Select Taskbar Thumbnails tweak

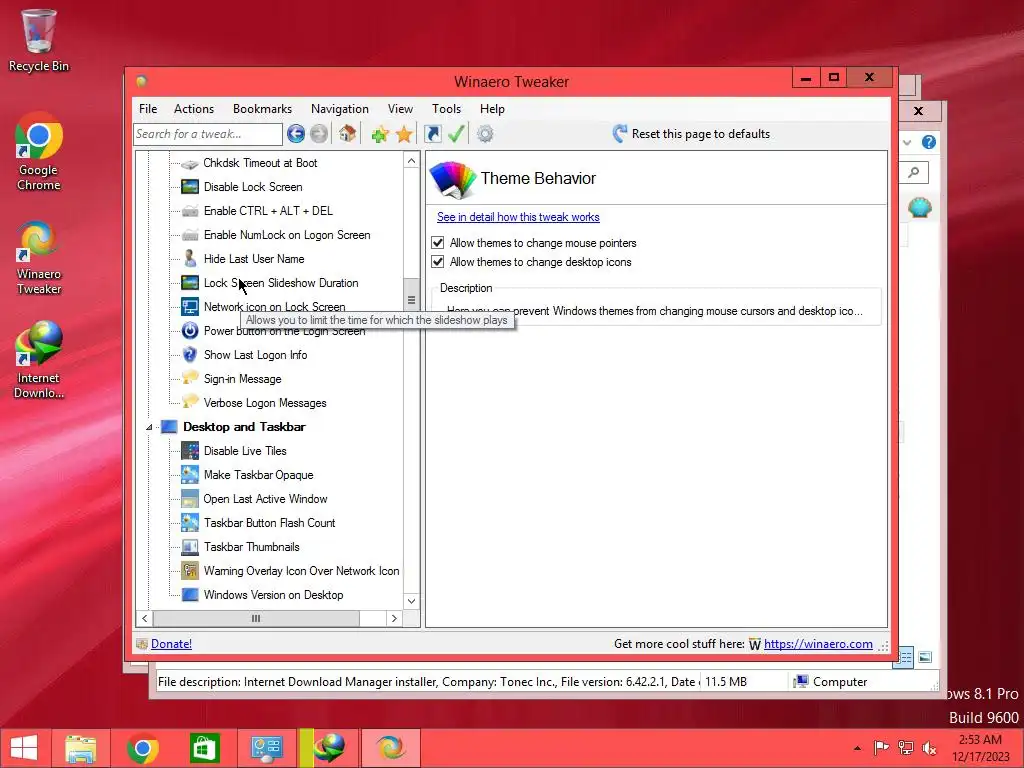tap(251, 547)
